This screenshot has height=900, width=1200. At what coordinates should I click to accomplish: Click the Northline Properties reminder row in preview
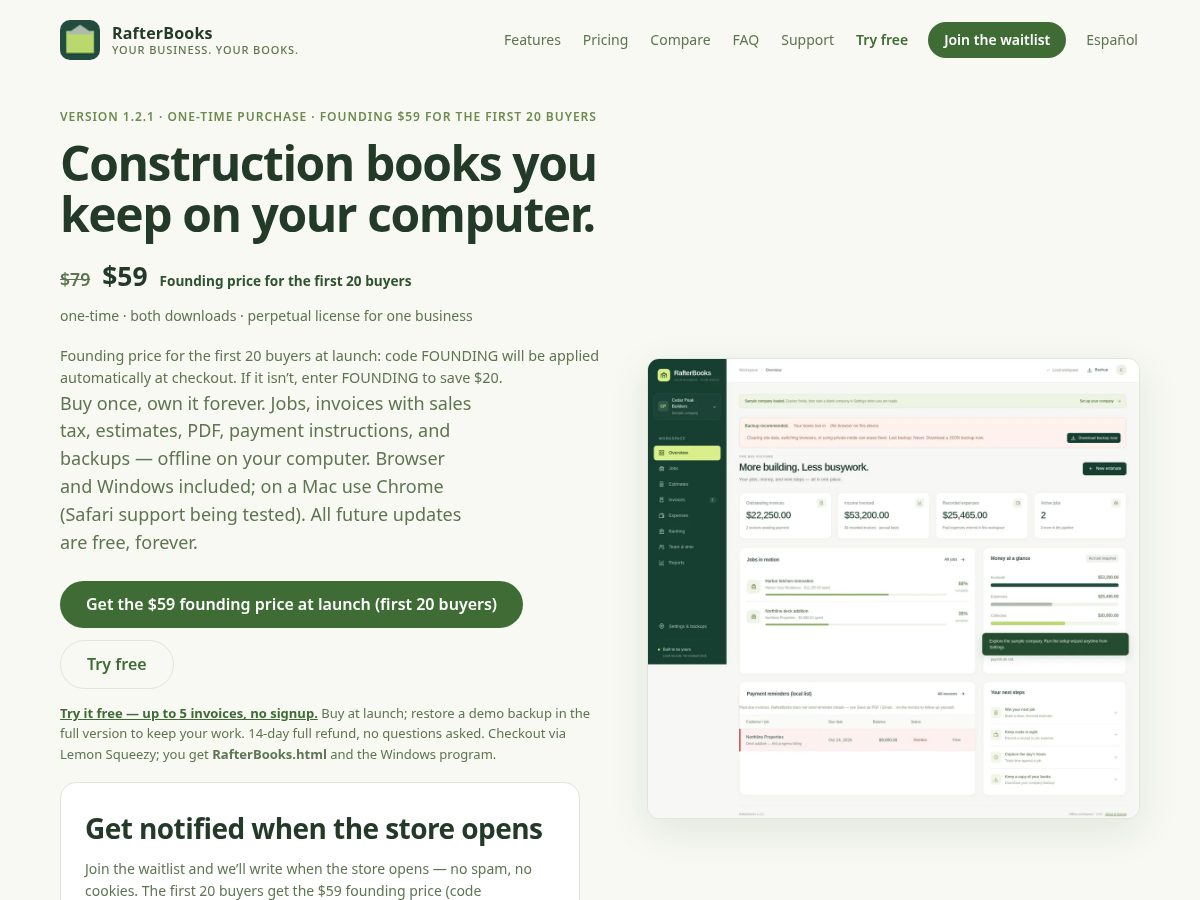(x=857, y=740)
